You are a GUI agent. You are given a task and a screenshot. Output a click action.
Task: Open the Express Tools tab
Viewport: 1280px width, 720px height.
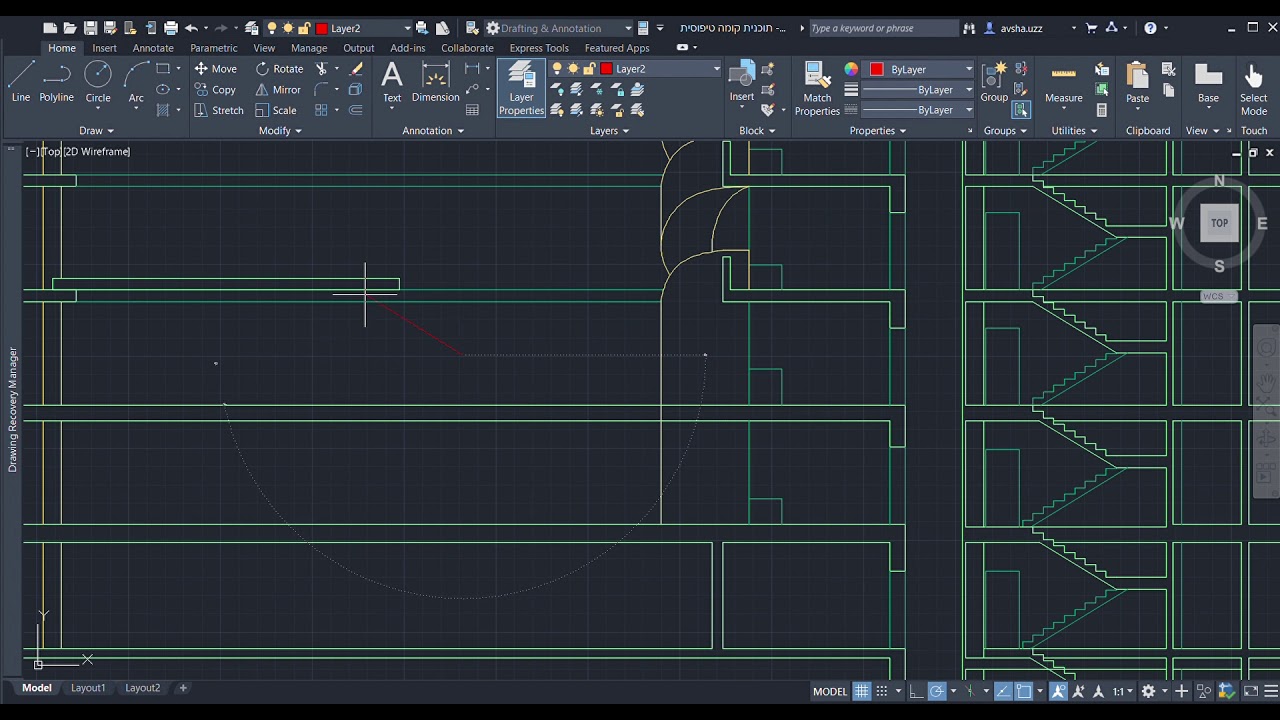(539, 48)
